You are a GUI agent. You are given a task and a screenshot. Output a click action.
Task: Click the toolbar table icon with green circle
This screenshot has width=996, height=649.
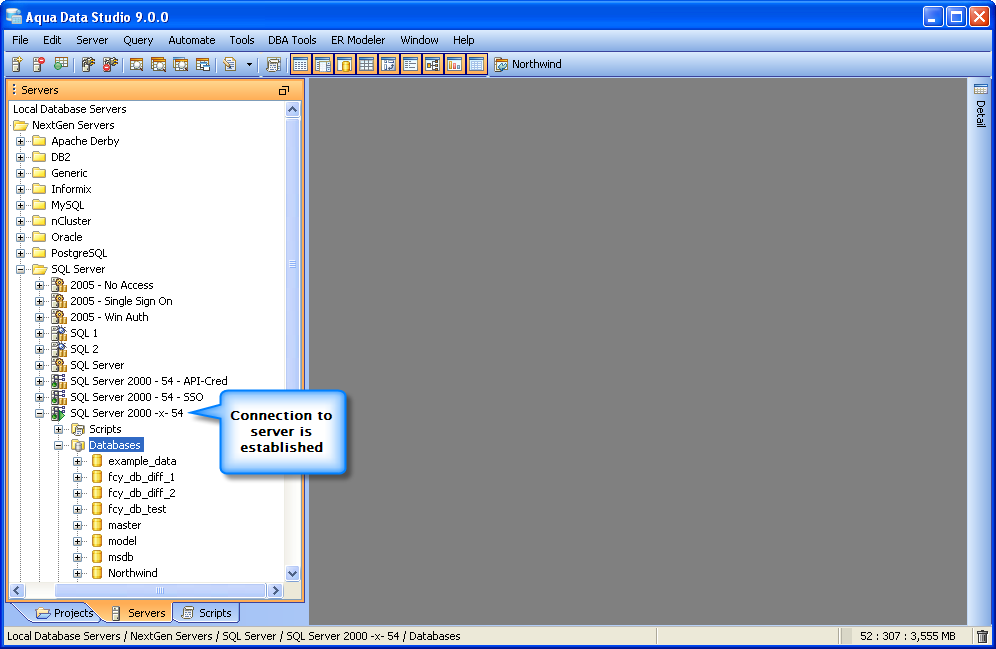tap(61, 64)
